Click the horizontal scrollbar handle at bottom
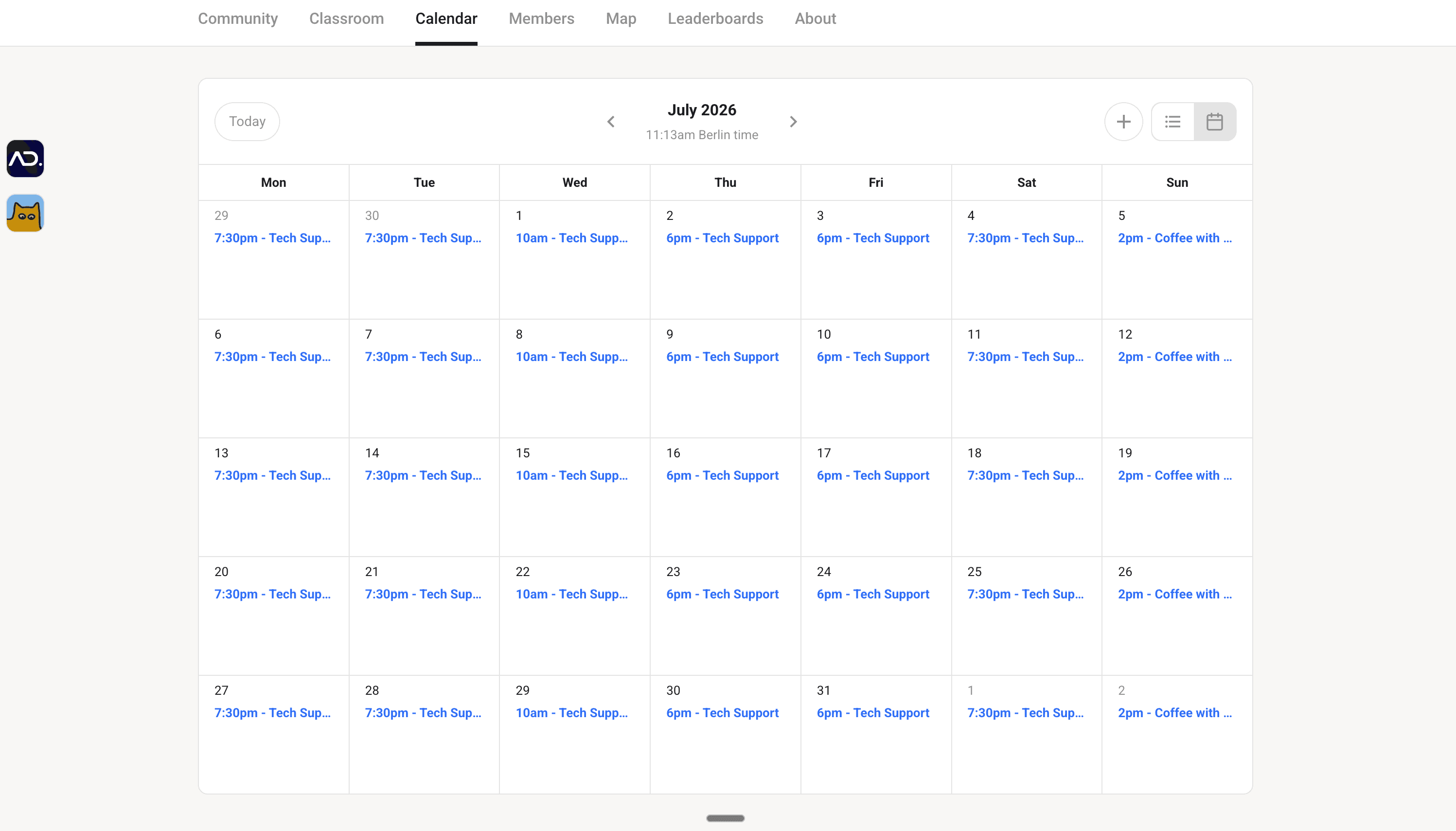This screenshot has width=1456, height=831. pos(725,818)
